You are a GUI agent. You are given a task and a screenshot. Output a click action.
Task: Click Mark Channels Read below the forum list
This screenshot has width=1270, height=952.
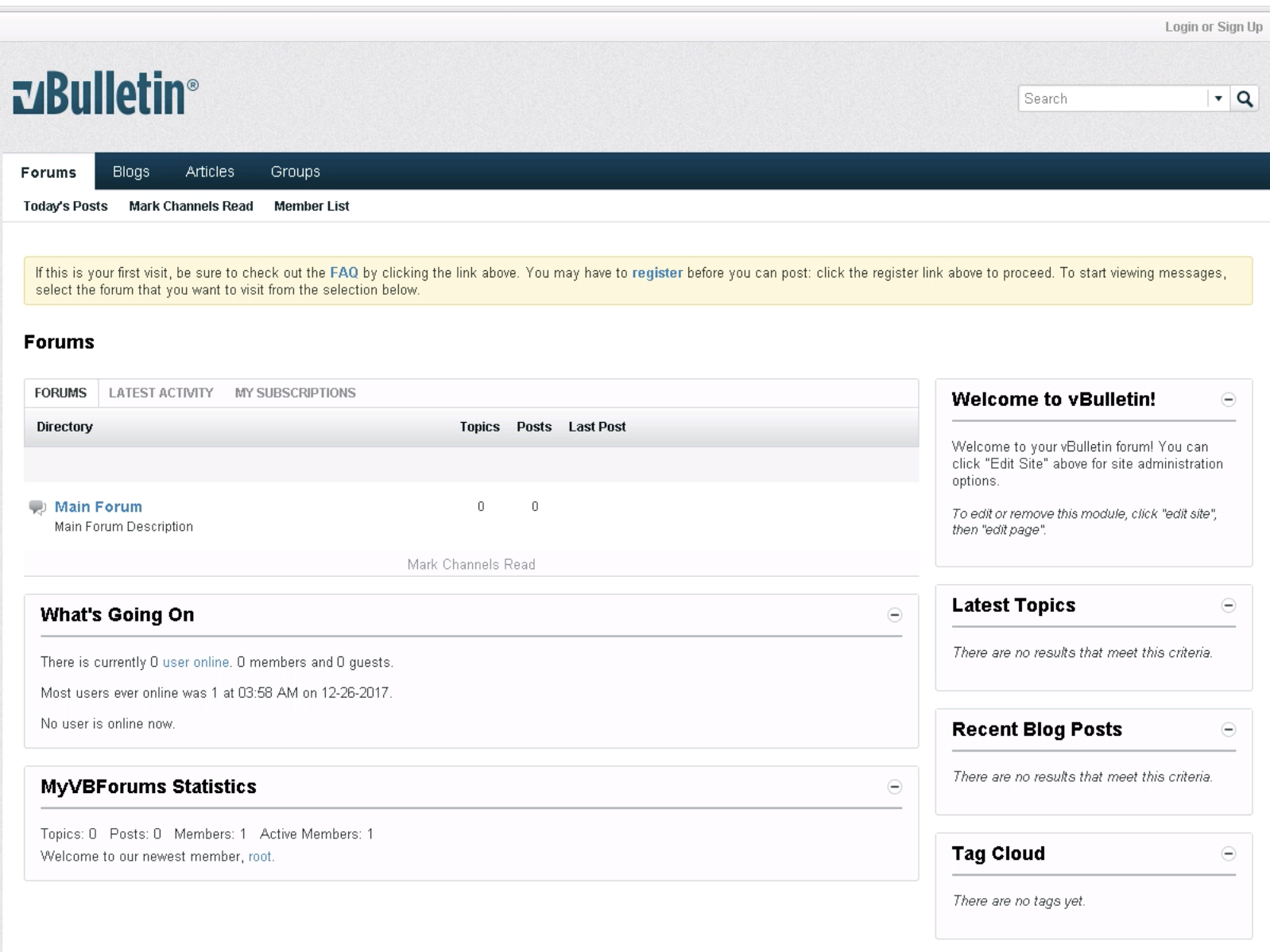pyautogui.click(x=471, y=564)
